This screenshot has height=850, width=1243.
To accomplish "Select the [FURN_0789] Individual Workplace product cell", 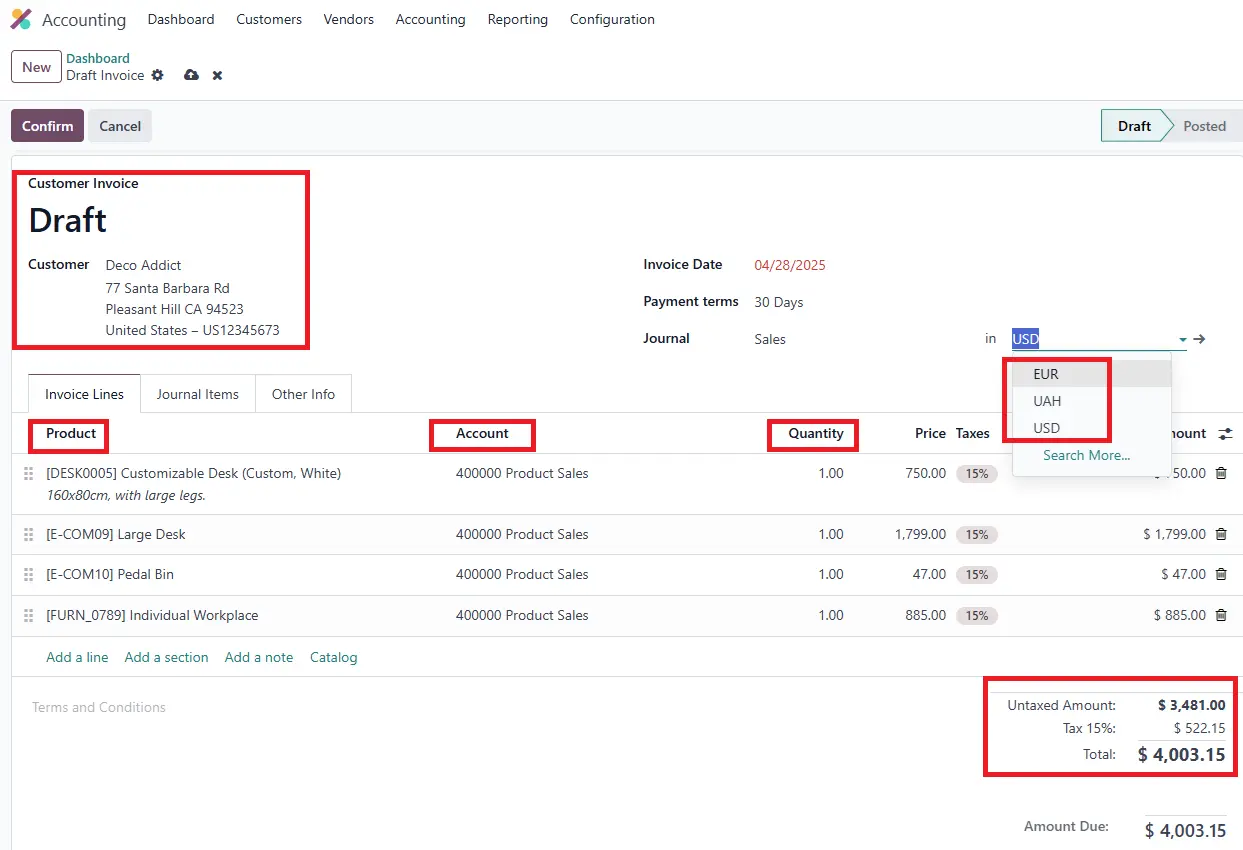I will (x=152, y=615).
